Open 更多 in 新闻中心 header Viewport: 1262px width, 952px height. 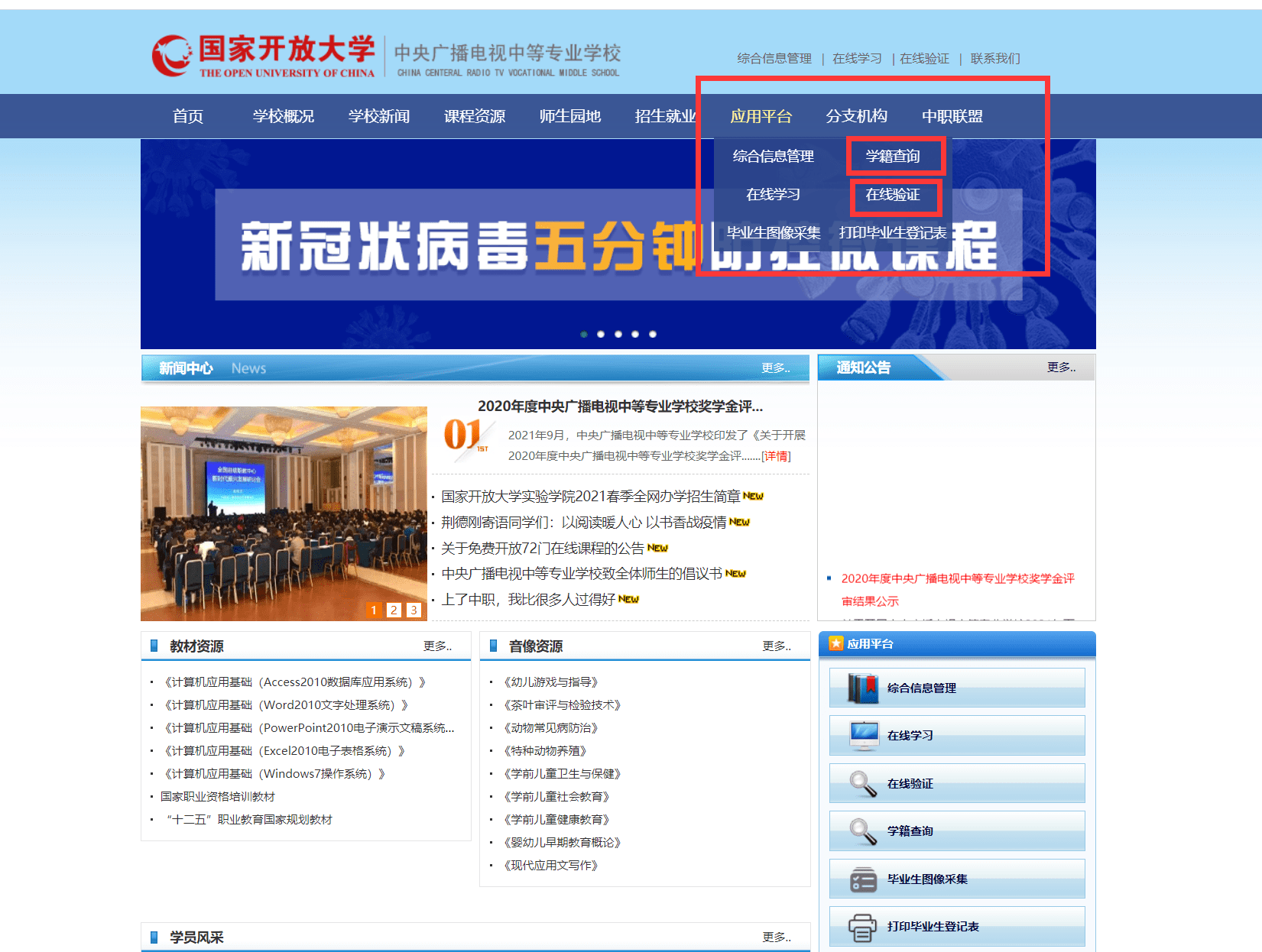(775, 368)
